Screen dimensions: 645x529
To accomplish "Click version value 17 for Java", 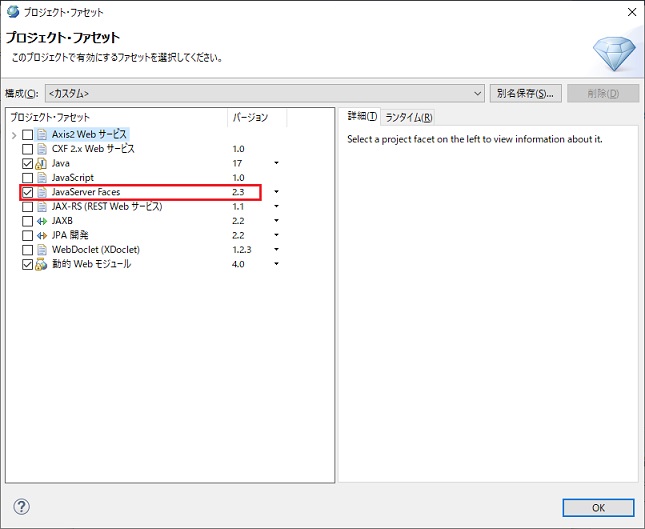I will (237, 163).
